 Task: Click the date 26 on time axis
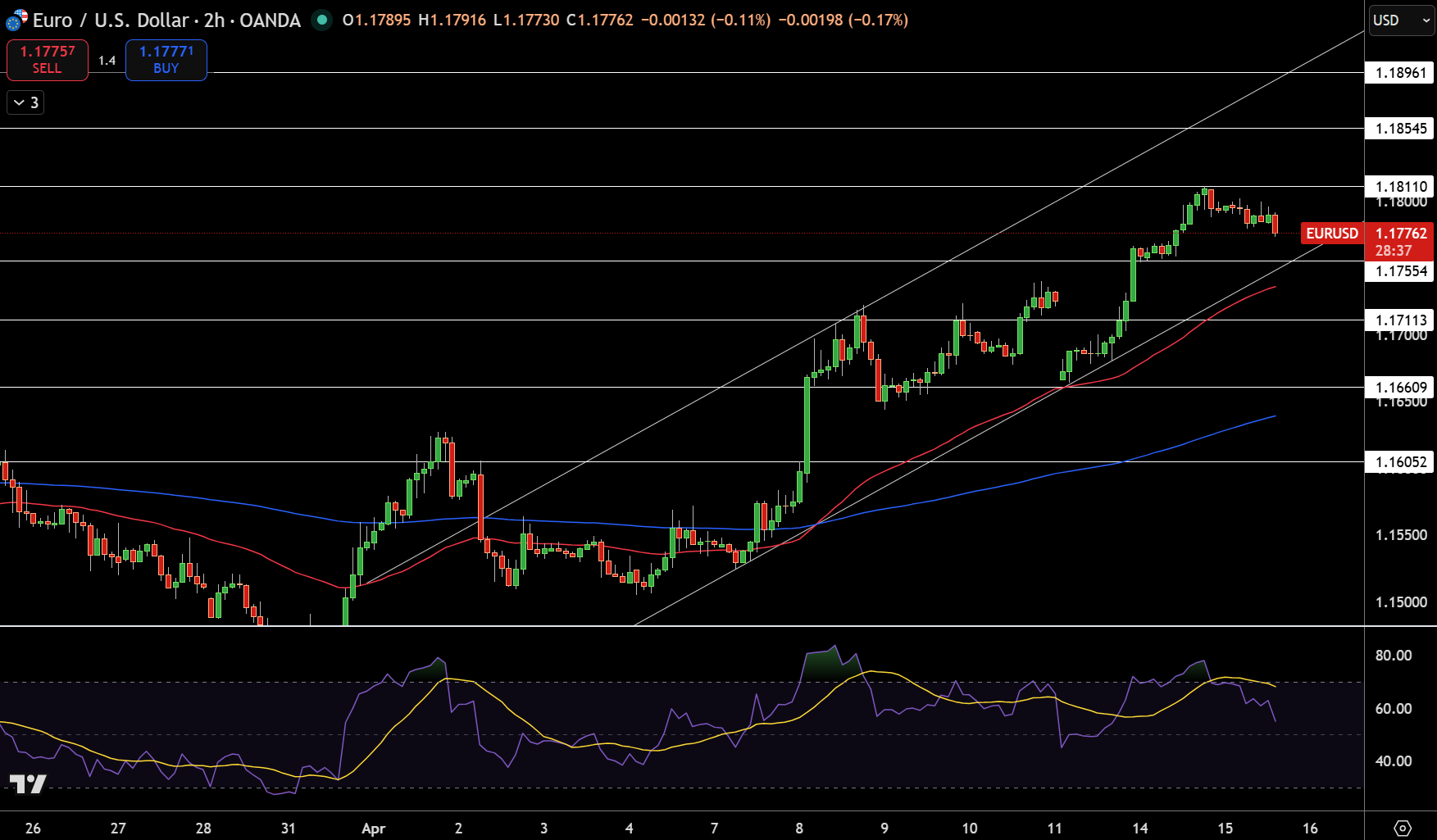coord(33,829)
